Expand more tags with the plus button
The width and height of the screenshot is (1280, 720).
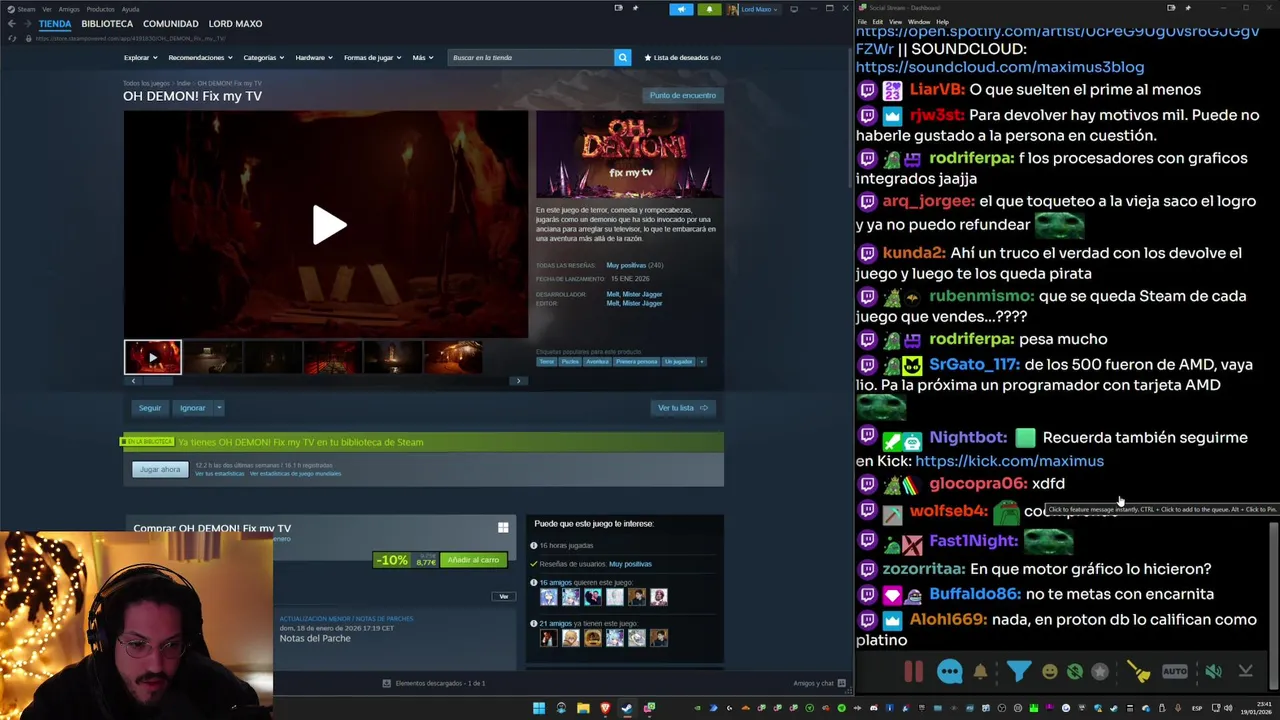point(702,362)
